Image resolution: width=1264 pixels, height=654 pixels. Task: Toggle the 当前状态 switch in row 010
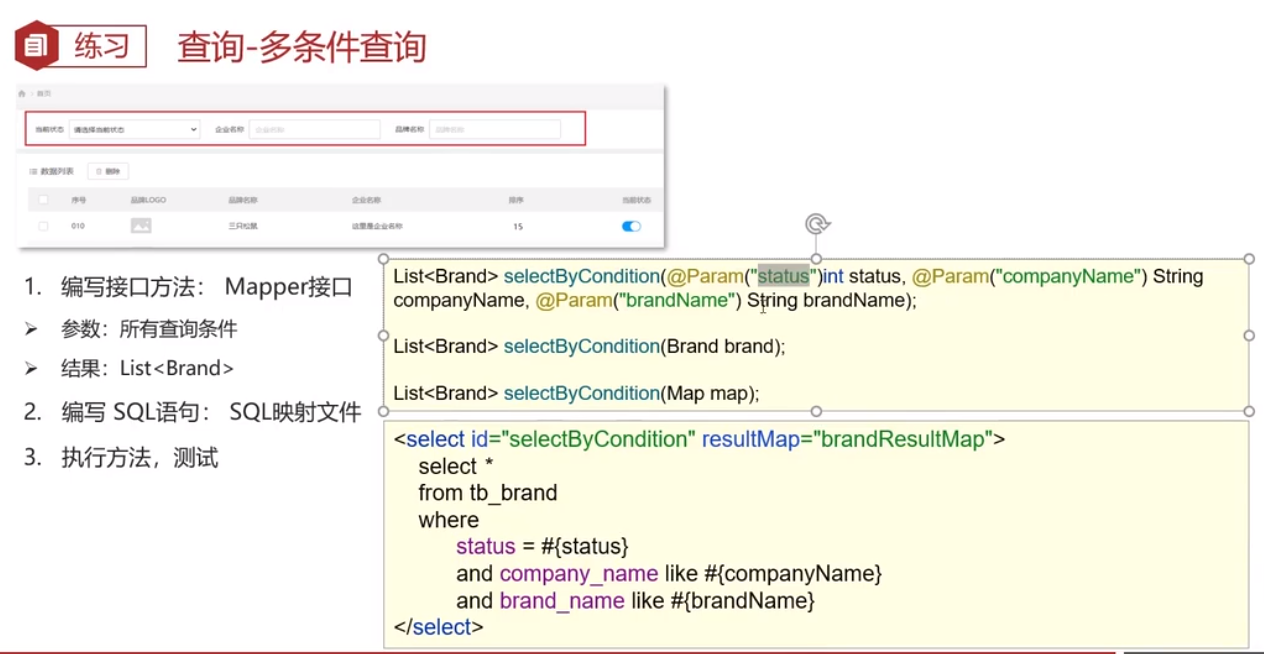click(x=631, y=226)
